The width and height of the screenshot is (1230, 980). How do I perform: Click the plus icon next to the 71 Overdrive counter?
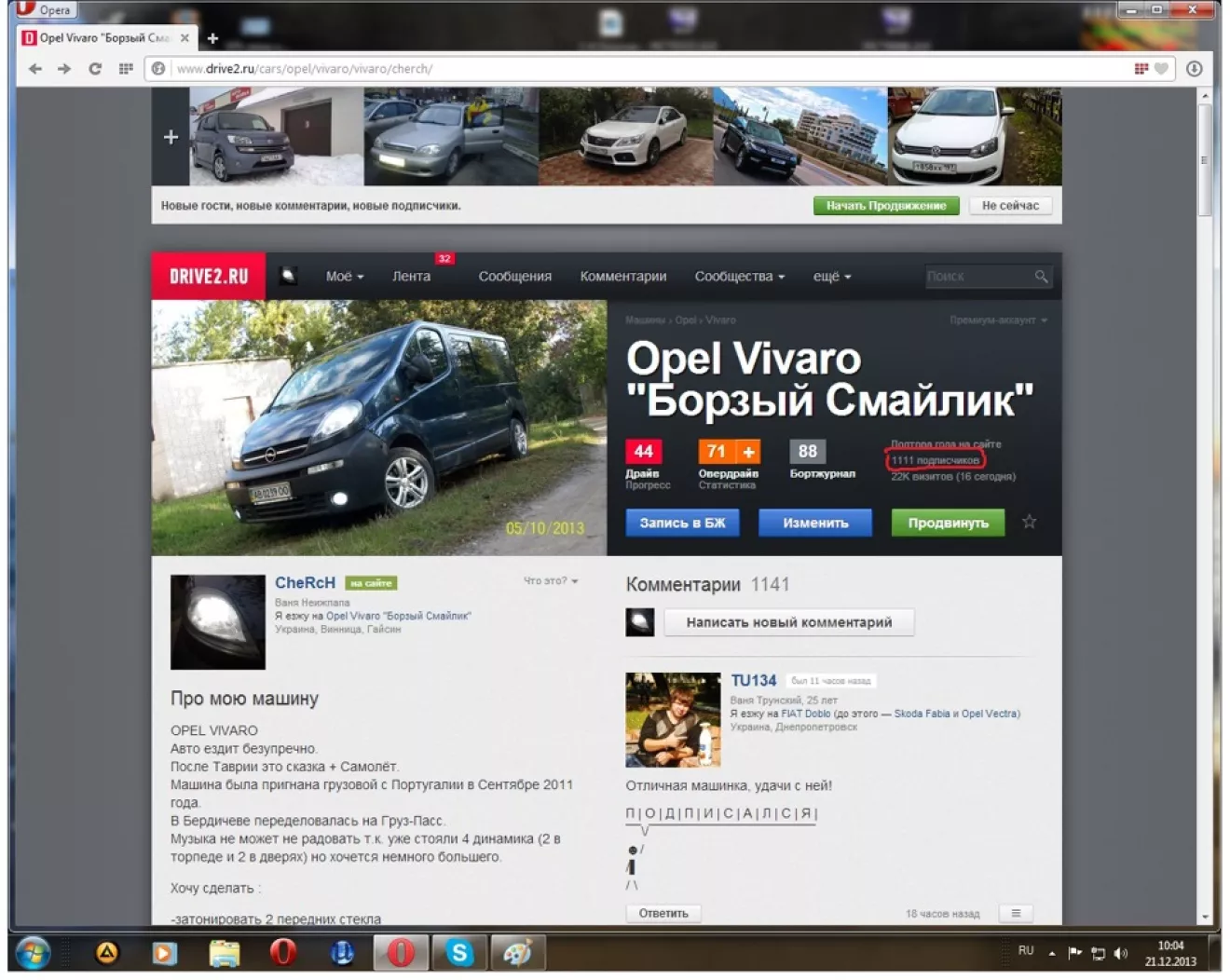pos(748,452)
